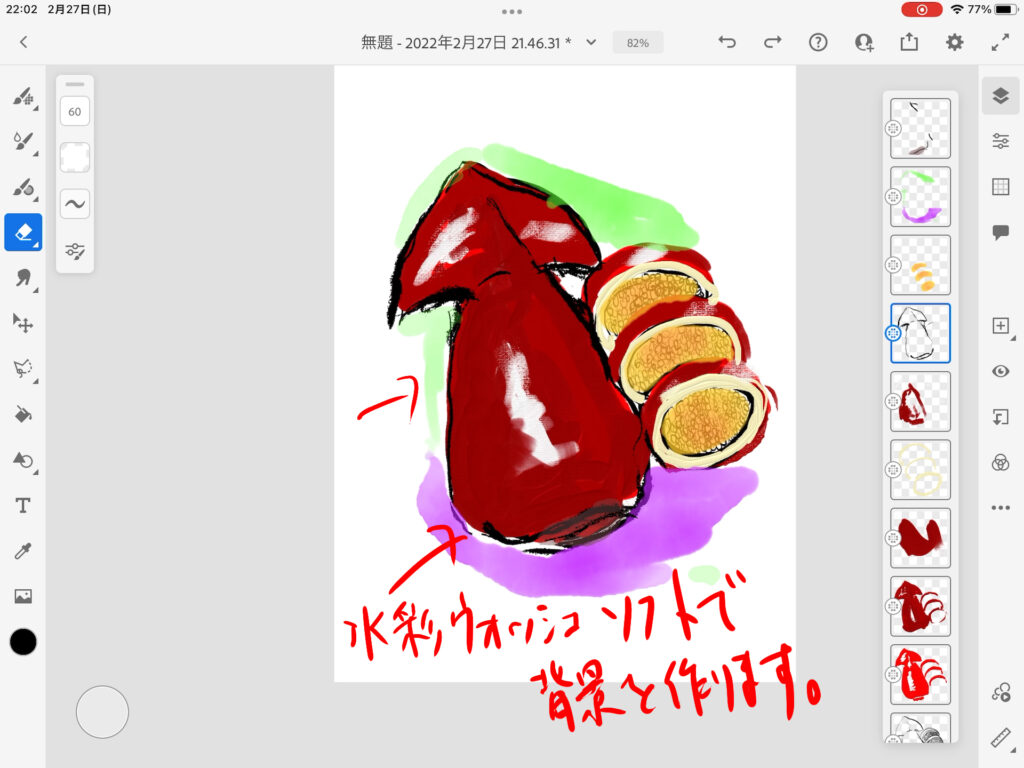Open the three-dots layer actions menu
The width and height of the screenshot is (1024, 768).
pos(1000,508)
